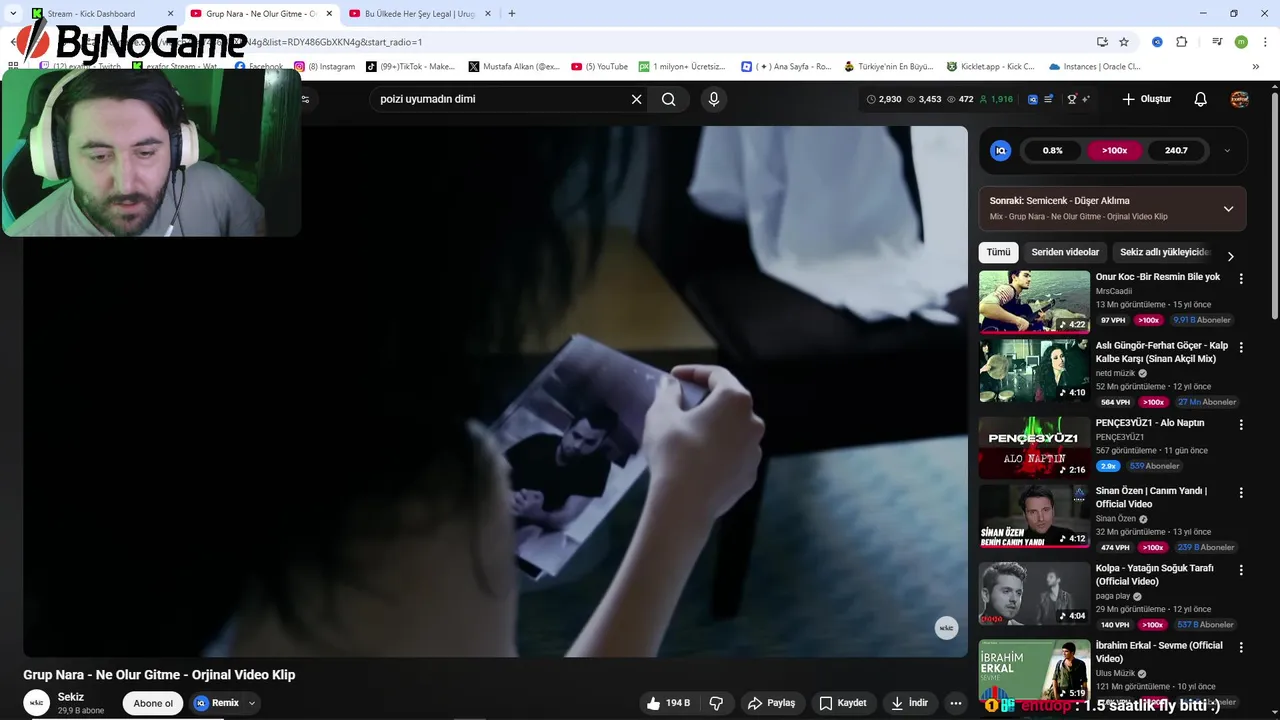
Task: Click Oluştur create button
Action: 1147,99
